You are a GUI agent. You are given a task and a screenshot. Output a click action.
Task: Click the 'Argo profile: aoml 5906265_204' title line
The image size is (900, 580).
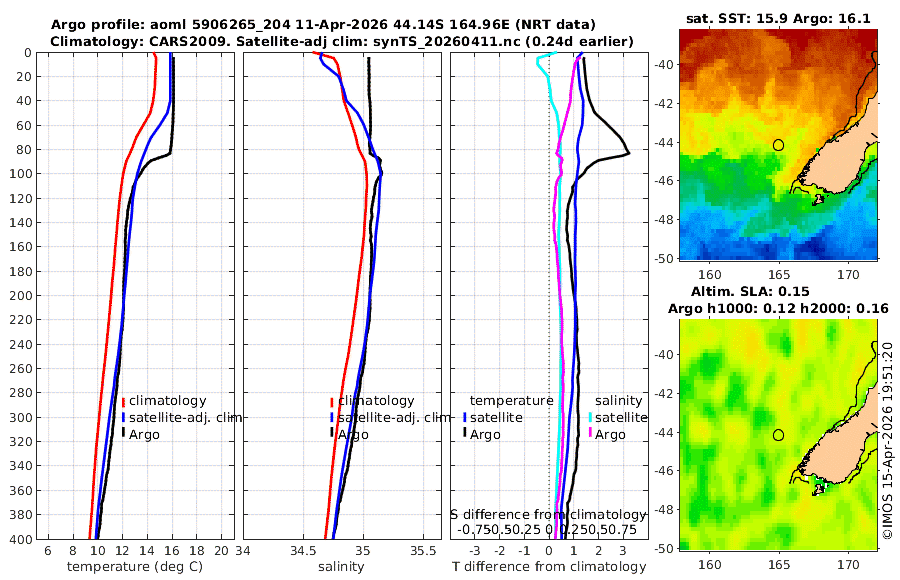(x=323, y=25)
